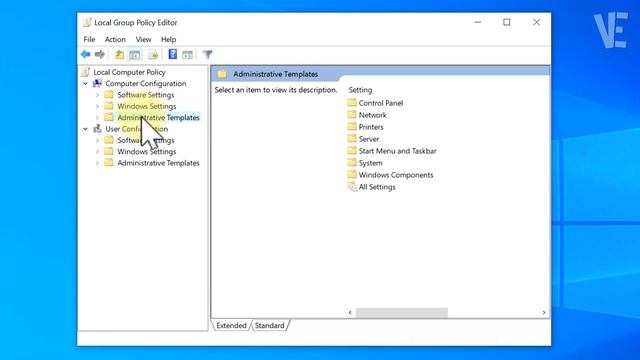The height and width of the screenshot is (360, 640).
Task: Expand Administrative Templates under Computer Configuration
Action: 97,118
